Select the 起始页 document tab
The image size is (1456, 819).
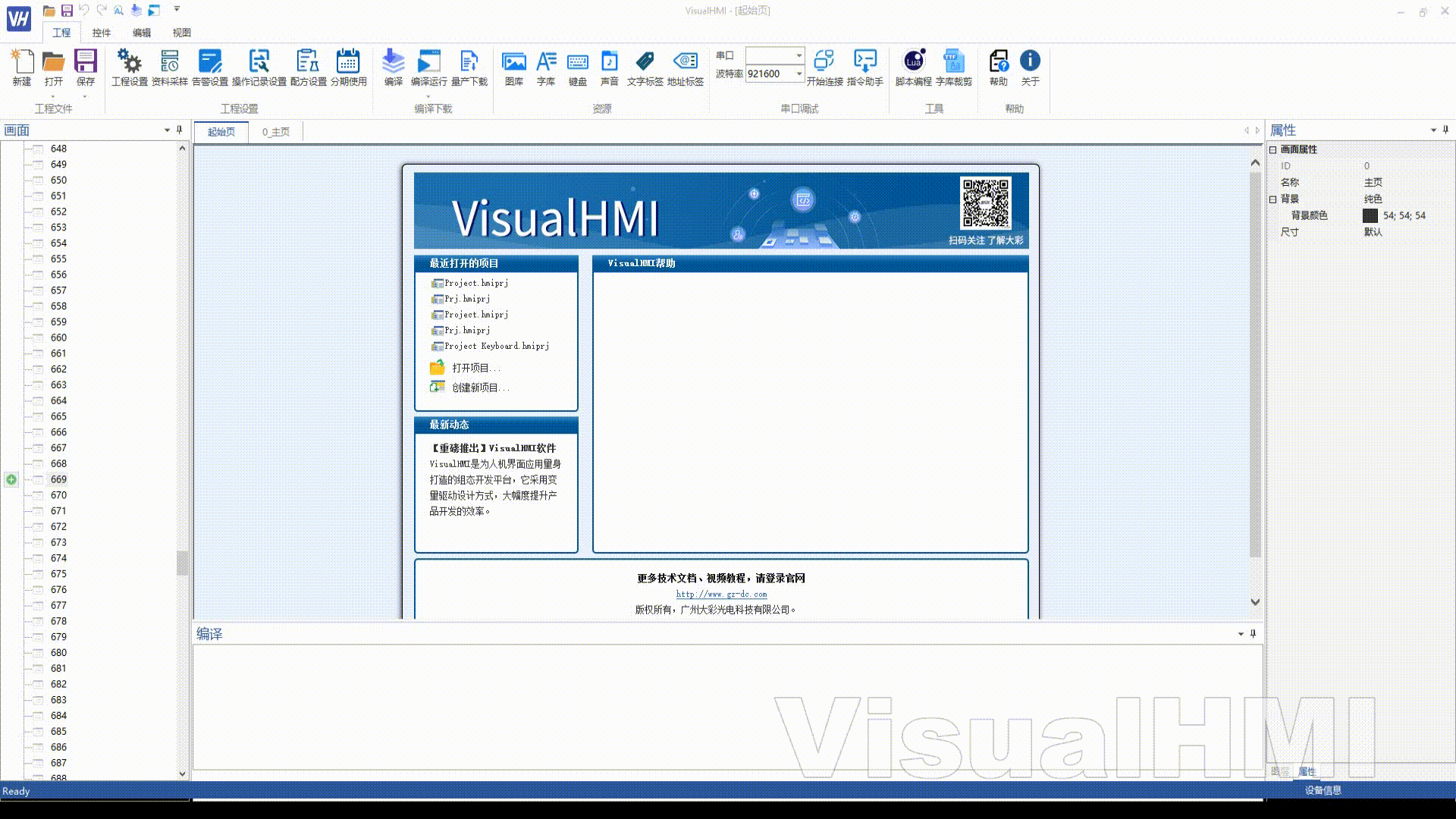(221, 132)
